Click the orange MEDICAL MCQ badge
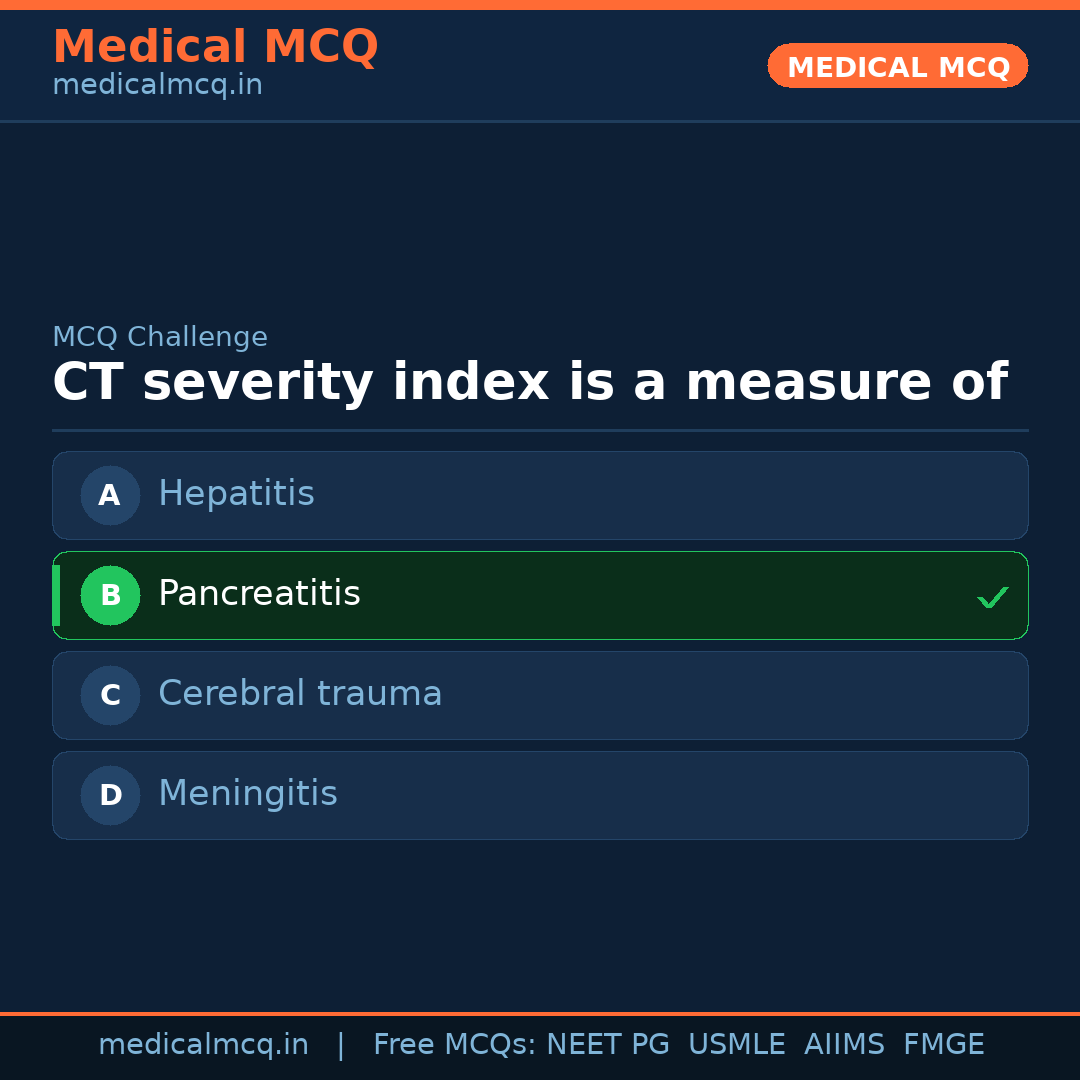The image size is (1080, 1080). (897, 66)
